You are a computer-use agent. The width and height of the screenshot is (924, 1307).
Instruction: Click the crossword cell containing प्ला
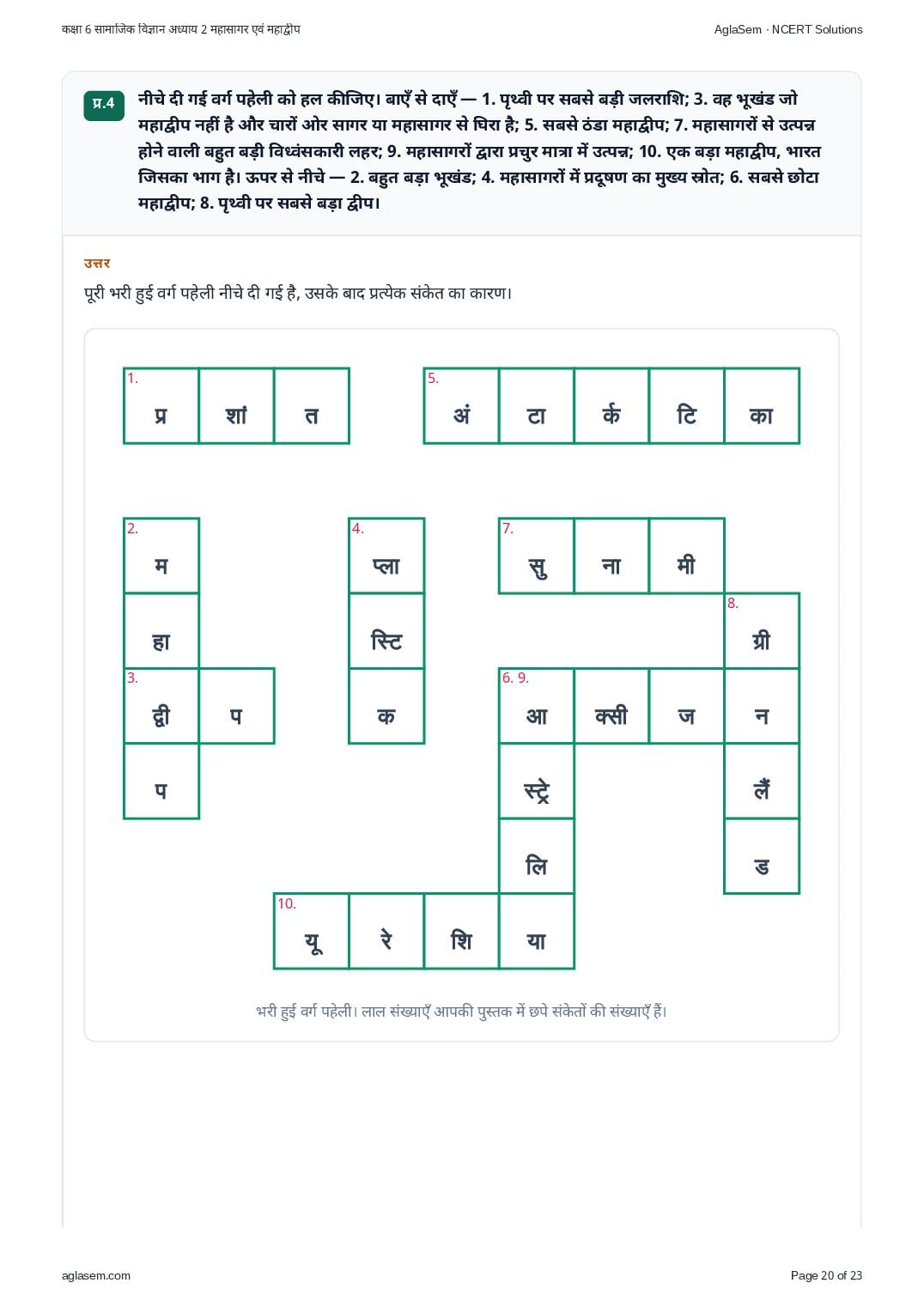386,556
